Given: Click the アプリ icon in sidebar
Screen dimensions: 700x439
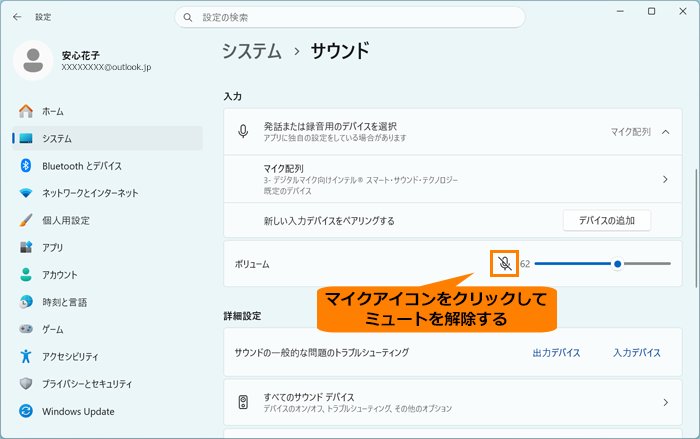Looking at the screenshot, I should [x=26, y=247].
